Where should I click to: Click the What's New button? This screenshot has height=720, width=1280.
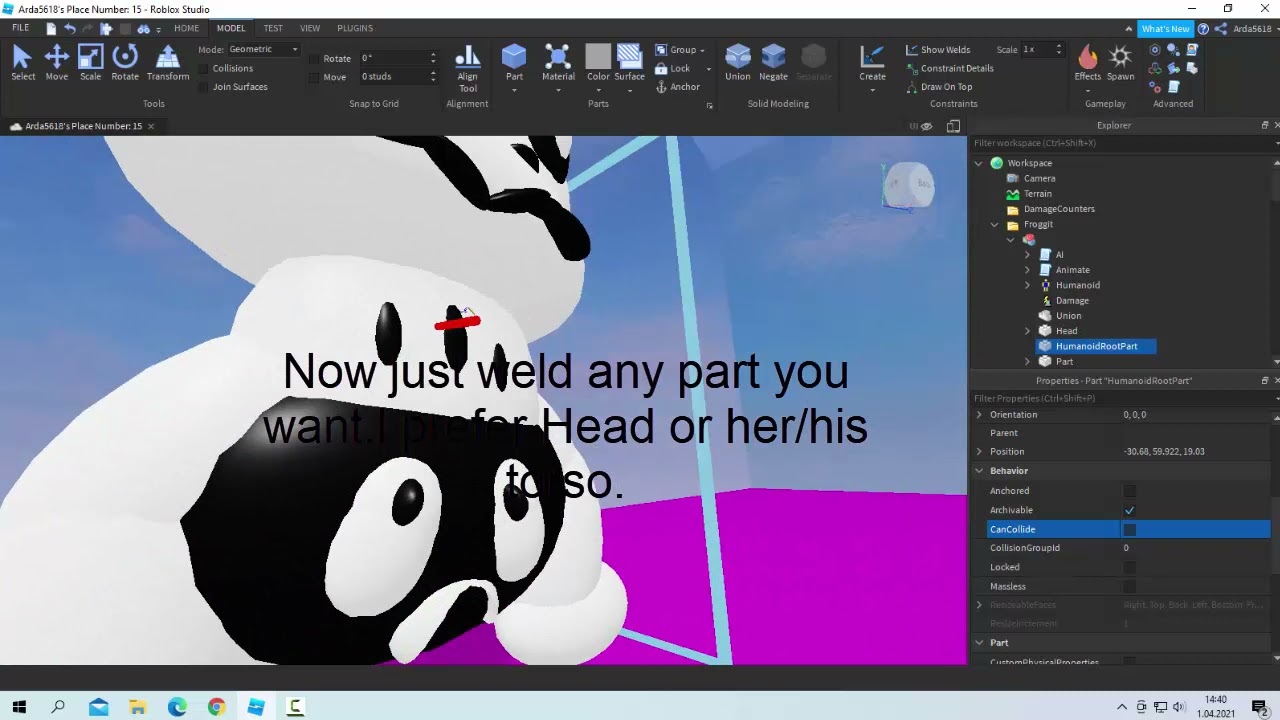click(x=1165, y=29)
